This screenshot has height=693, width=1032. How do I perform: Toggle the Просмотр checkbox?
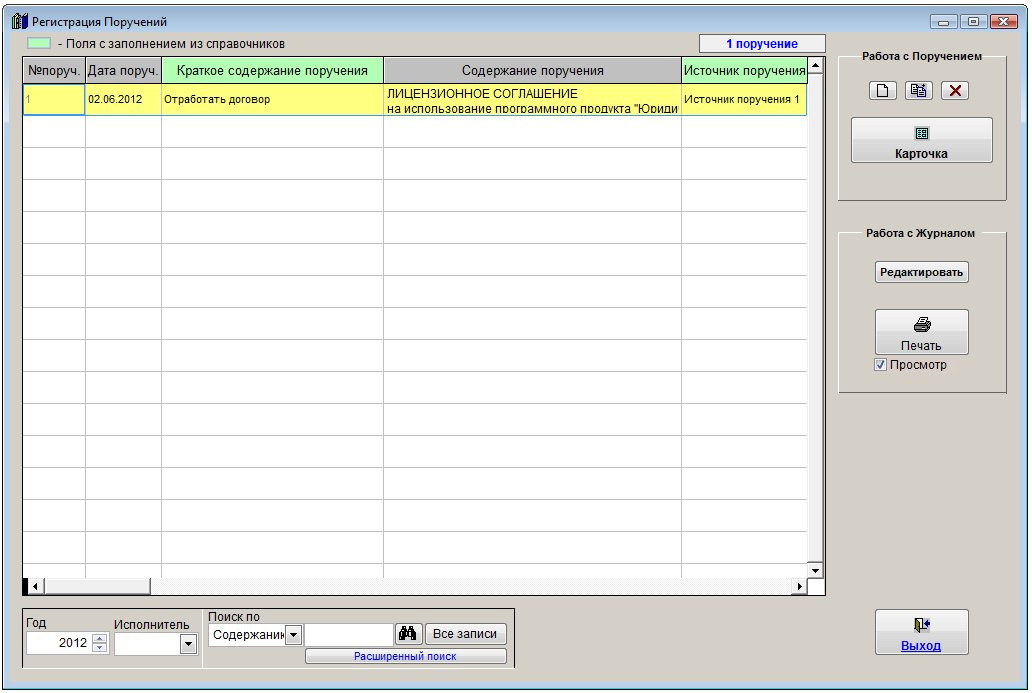click(x=880, y=365)
